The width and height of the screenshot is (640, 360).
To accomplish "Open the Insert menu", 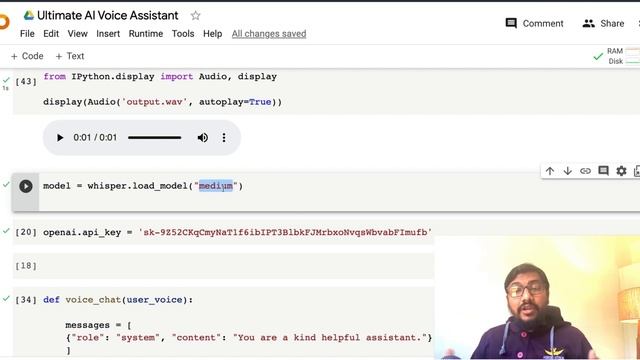I will 108,34.
